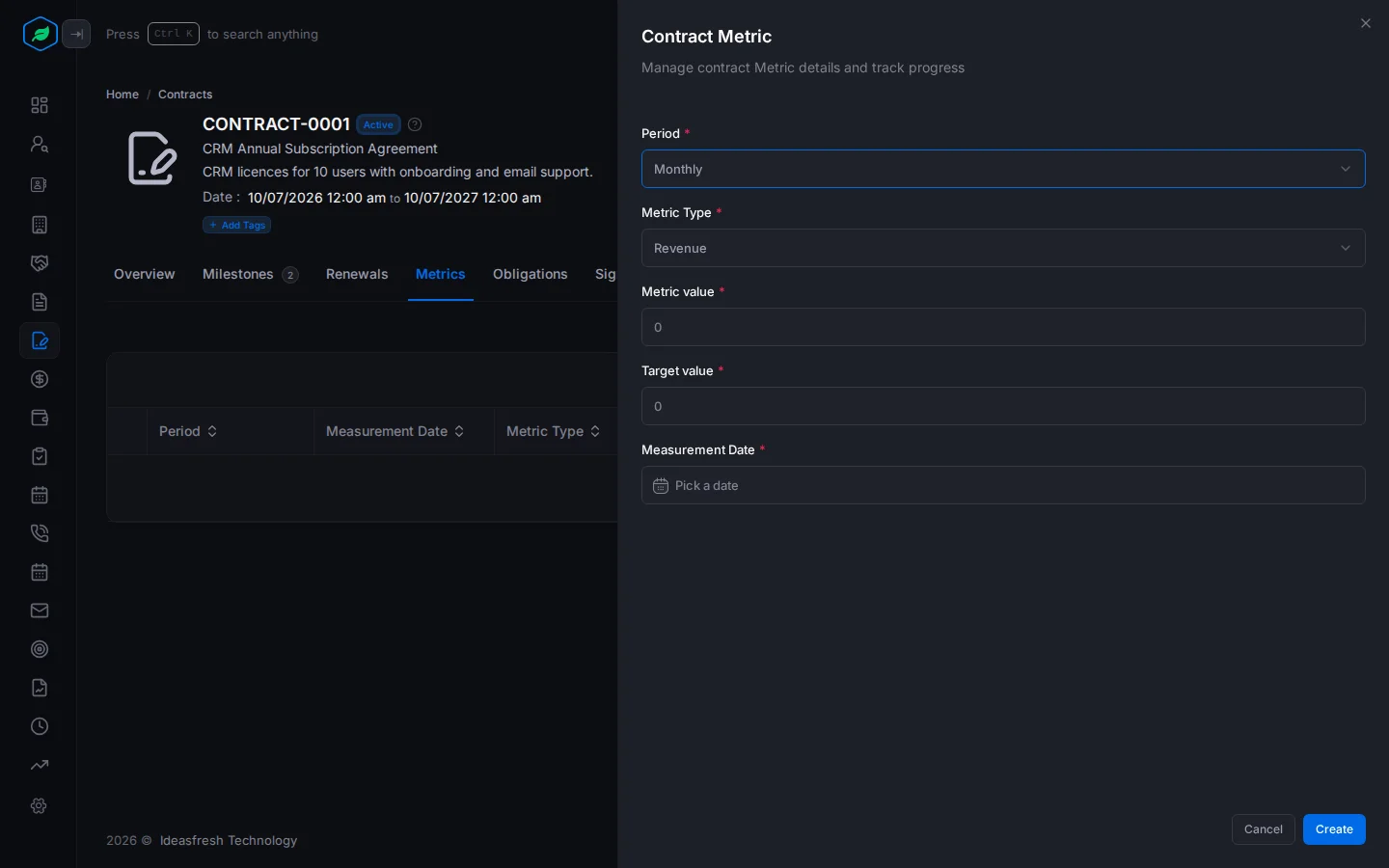This screenshot has height=868, width=1389.
Task: Open the phone calls sidebar icon
Action: click(40, 533)
